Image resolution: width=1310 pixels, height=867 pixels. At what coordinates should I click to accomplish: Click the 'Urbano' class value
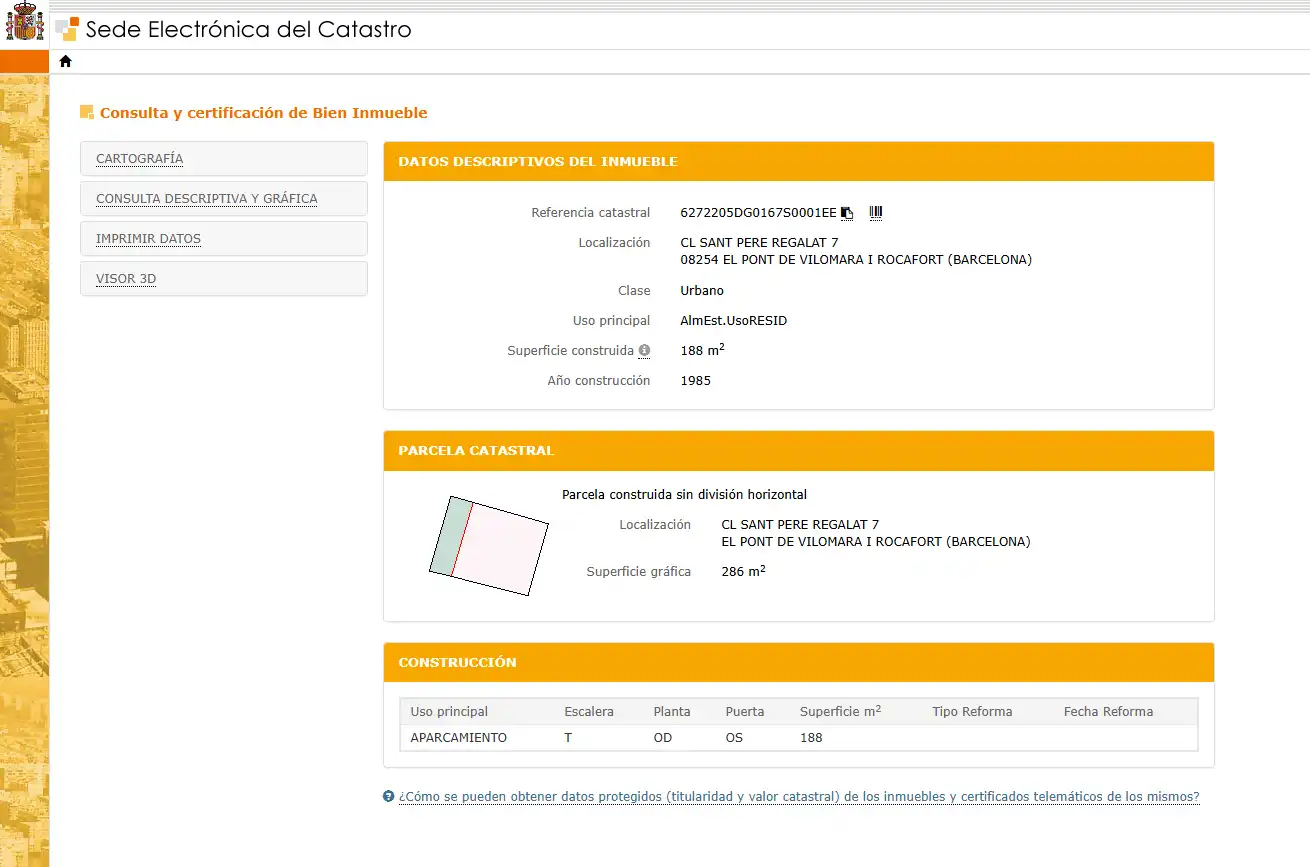pyautogui.click(x=702, y=291)
